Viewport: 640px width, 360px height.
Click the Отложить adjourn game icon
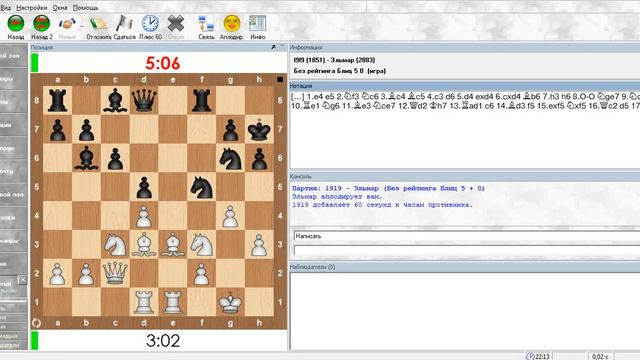(x=98, y=24)
